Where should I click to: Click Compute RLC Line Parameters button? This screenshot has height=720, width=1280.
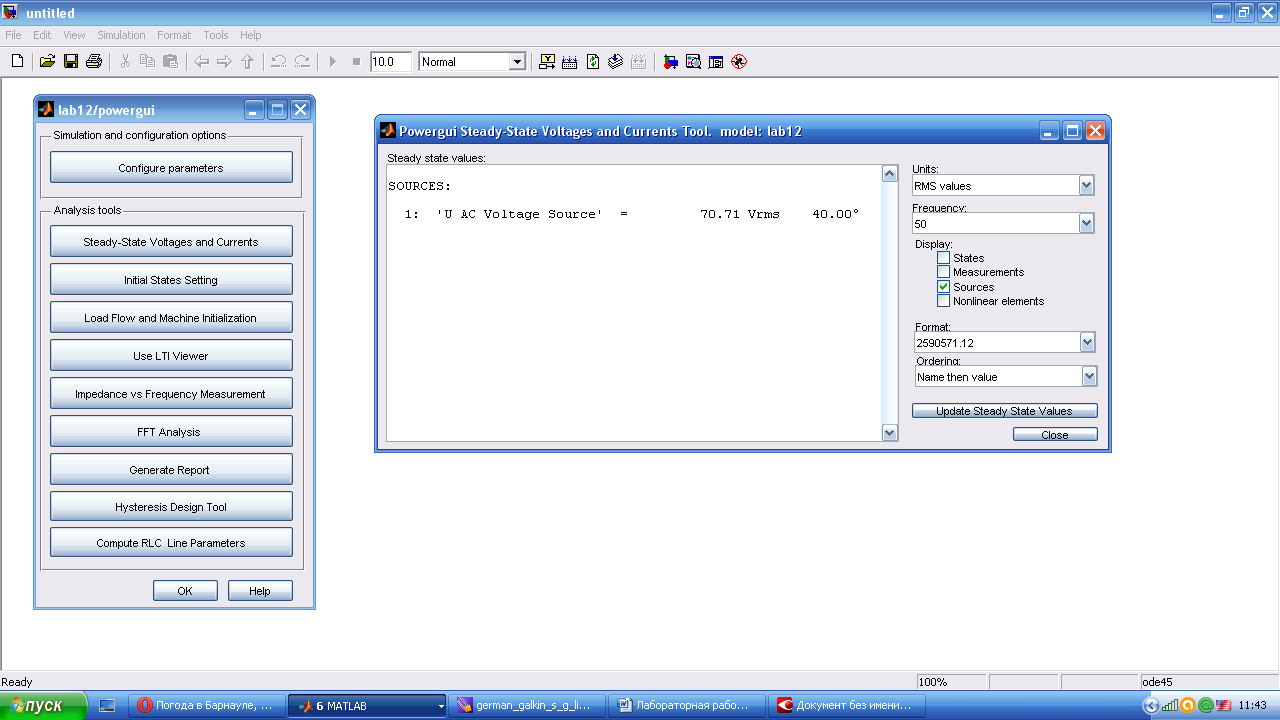click(171, 543)
